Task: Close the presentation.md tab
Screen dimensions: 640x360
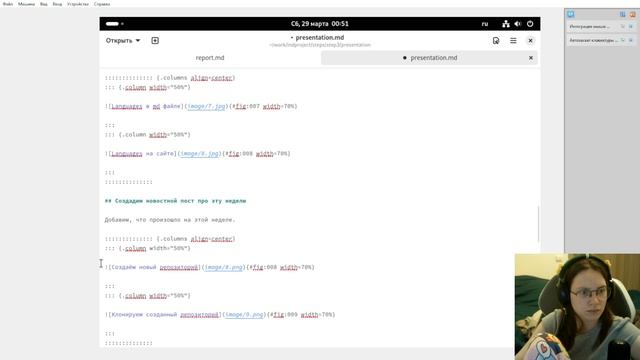Action: (531, 58)
